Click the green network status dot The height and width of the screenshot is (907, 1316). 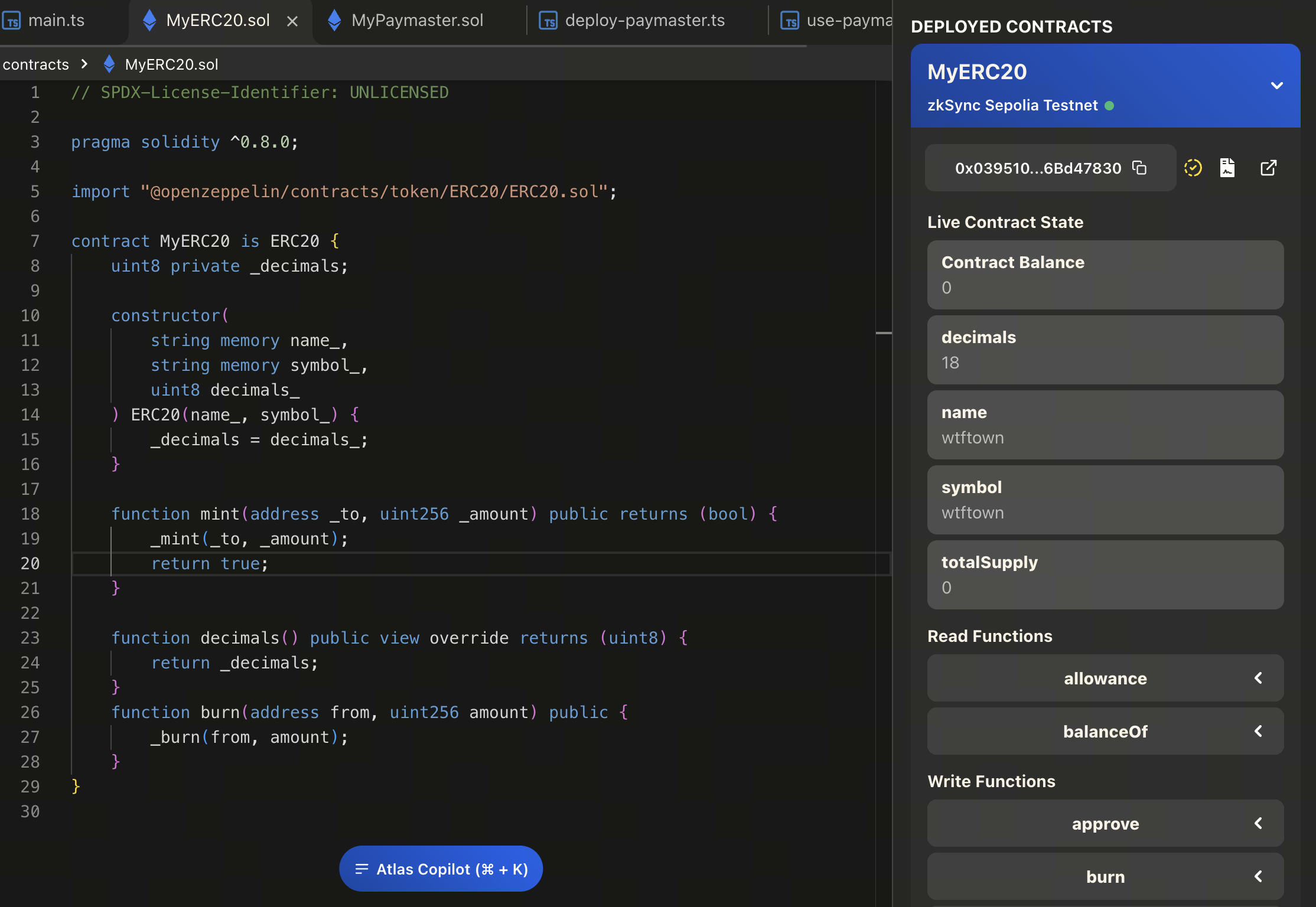[1109, 106]
